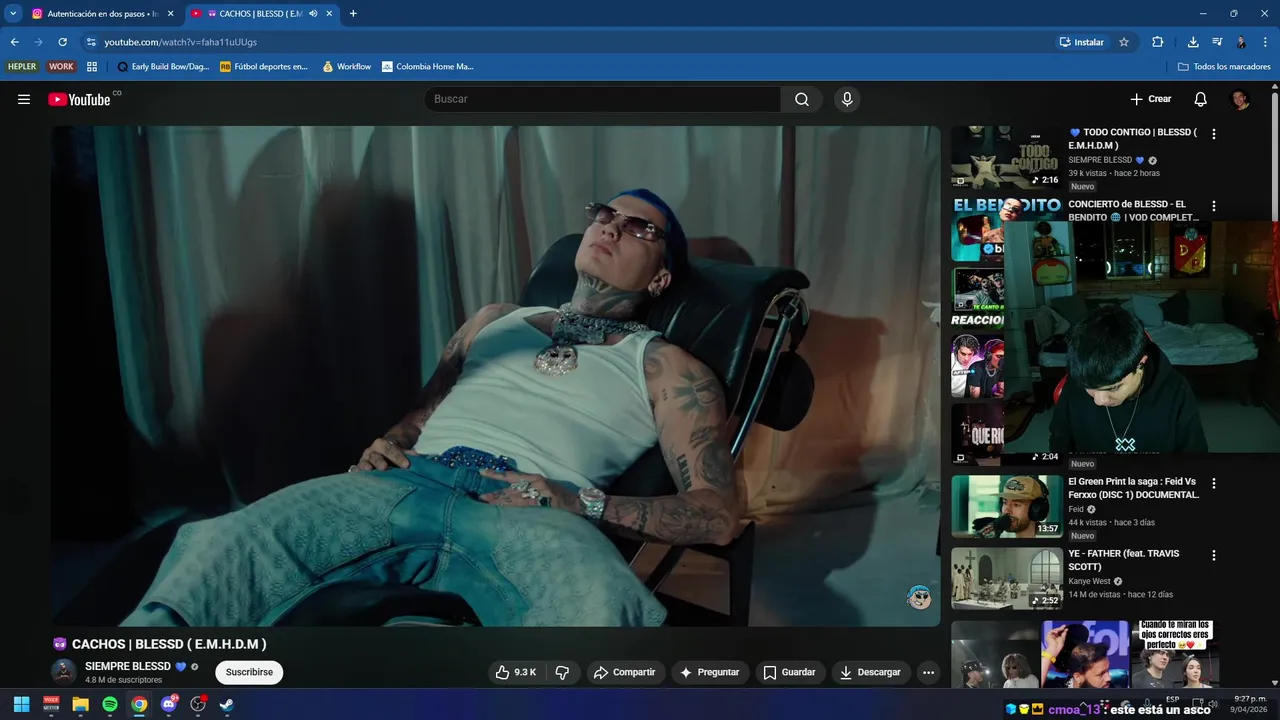Image resolution: width=1280 pixels, height=720 pixels.
Task: Open Fútbol deportes en bookmark
Action: pos(264,67)
